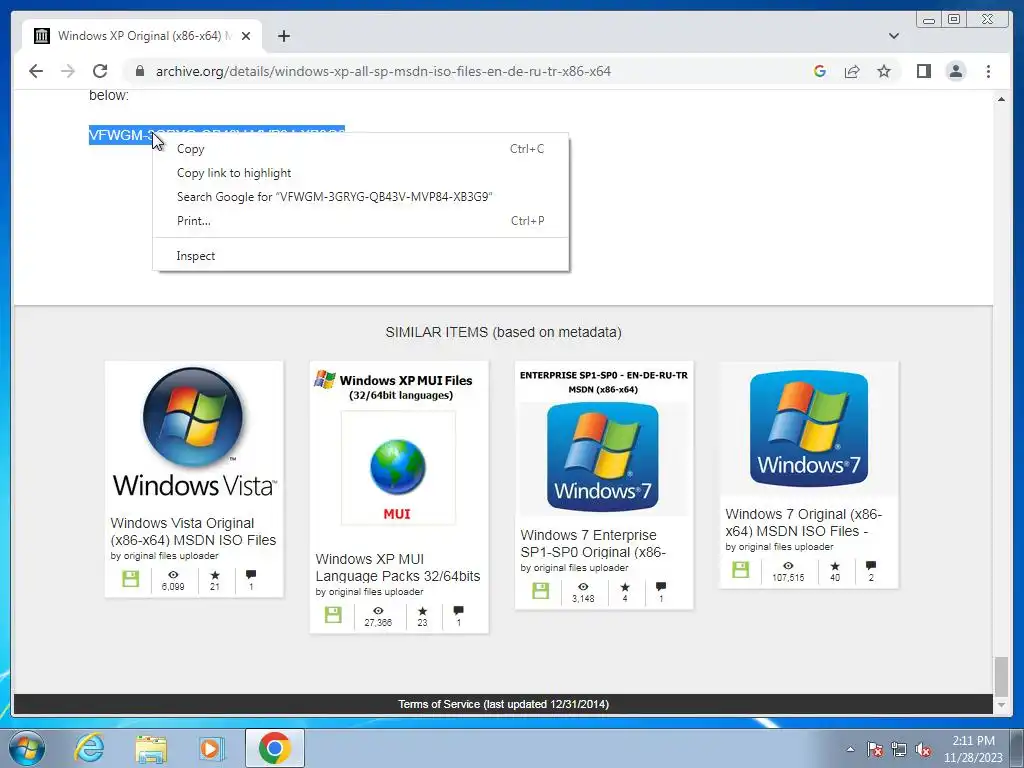The width and height of the screenshot is (1024, 768).
Task: Click the Windows 7 Enterprise item's save icon
Action: pyautogui.click(x=541, y=590)
